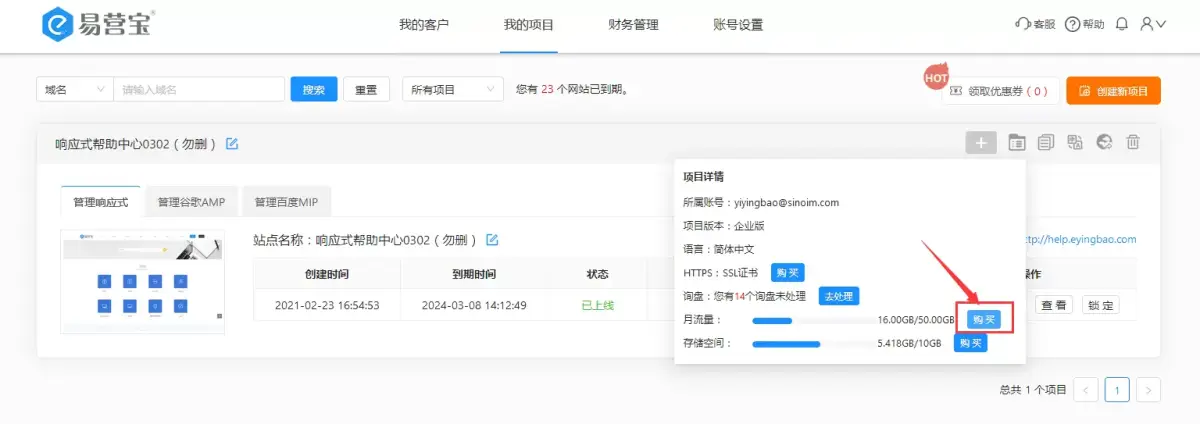Open the notification bell
The image size is (1200, 424).
[x=1122, y=24]
